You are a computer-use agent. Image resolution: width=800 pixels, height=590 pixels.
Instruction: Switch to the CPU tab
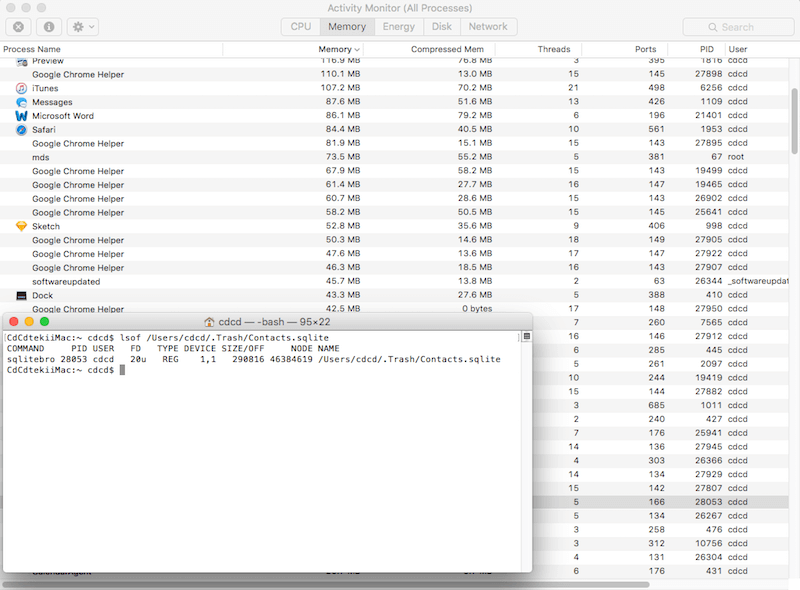pos(301,27)
